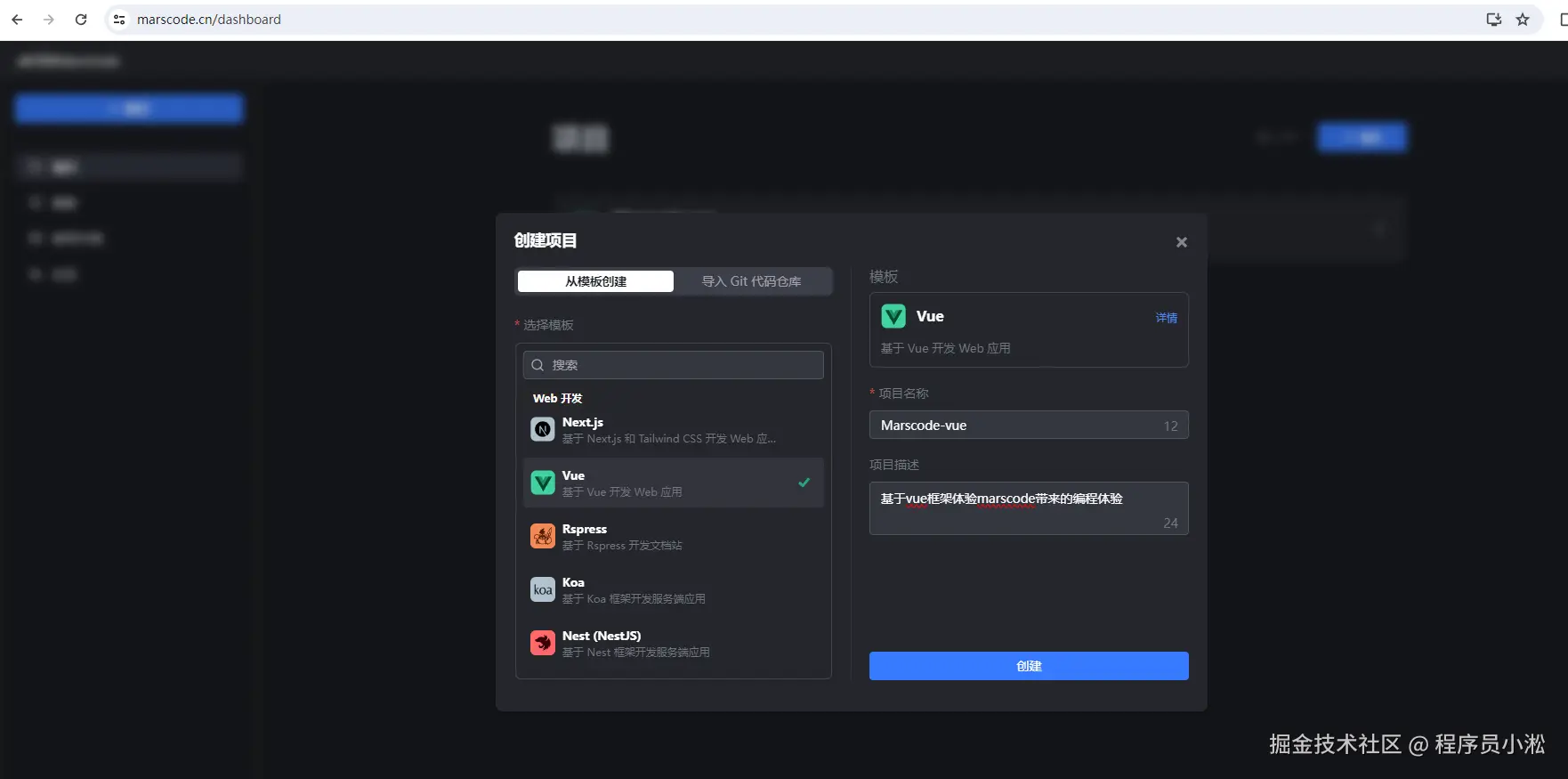Image resolution: width=1568 pixels, height=779 pixels.
Task: Click the NestJS logo icon
Action: pos(543,643)
